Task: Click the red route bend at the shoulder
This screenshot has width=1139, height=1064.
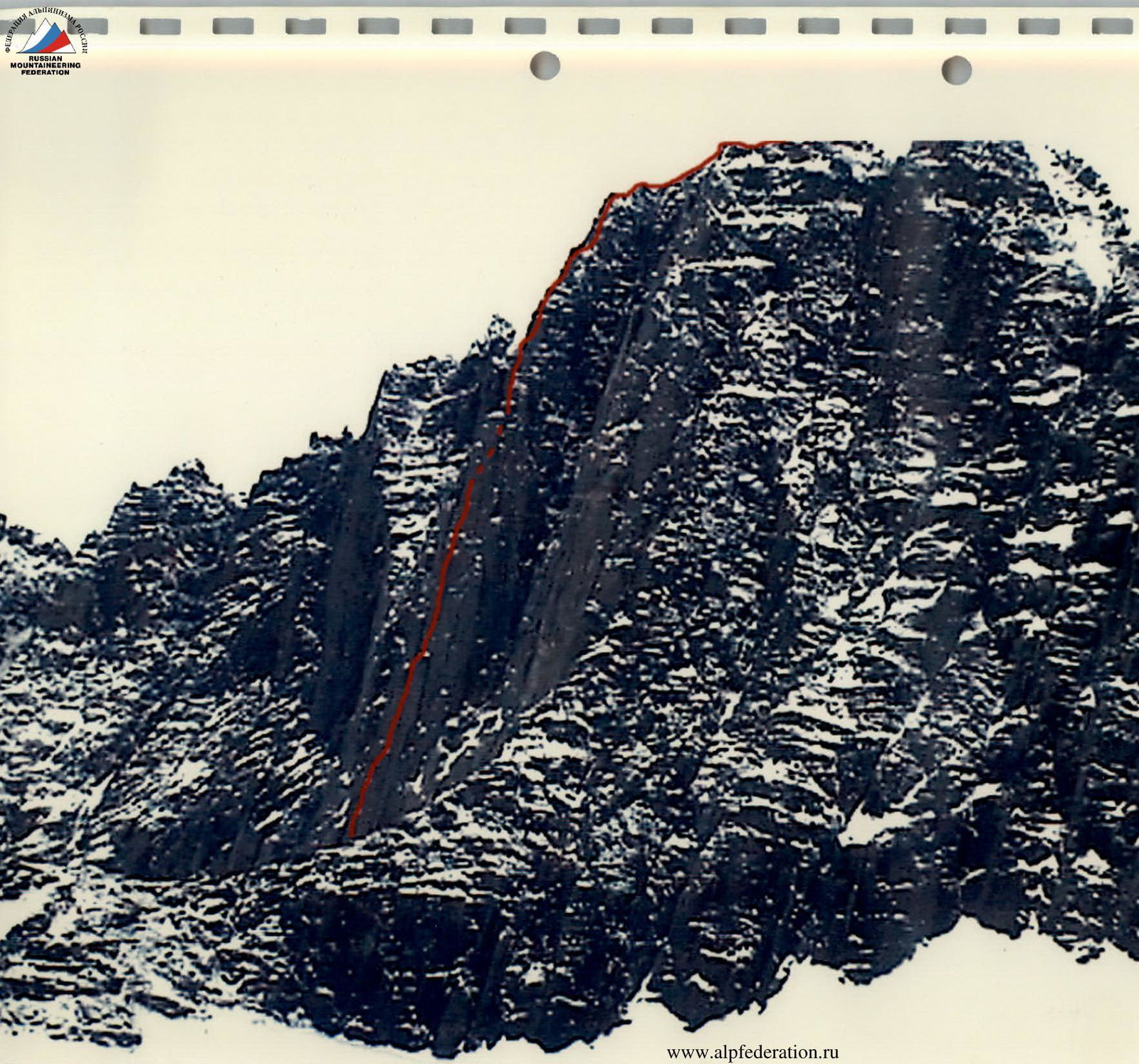Action: [612, 196]
